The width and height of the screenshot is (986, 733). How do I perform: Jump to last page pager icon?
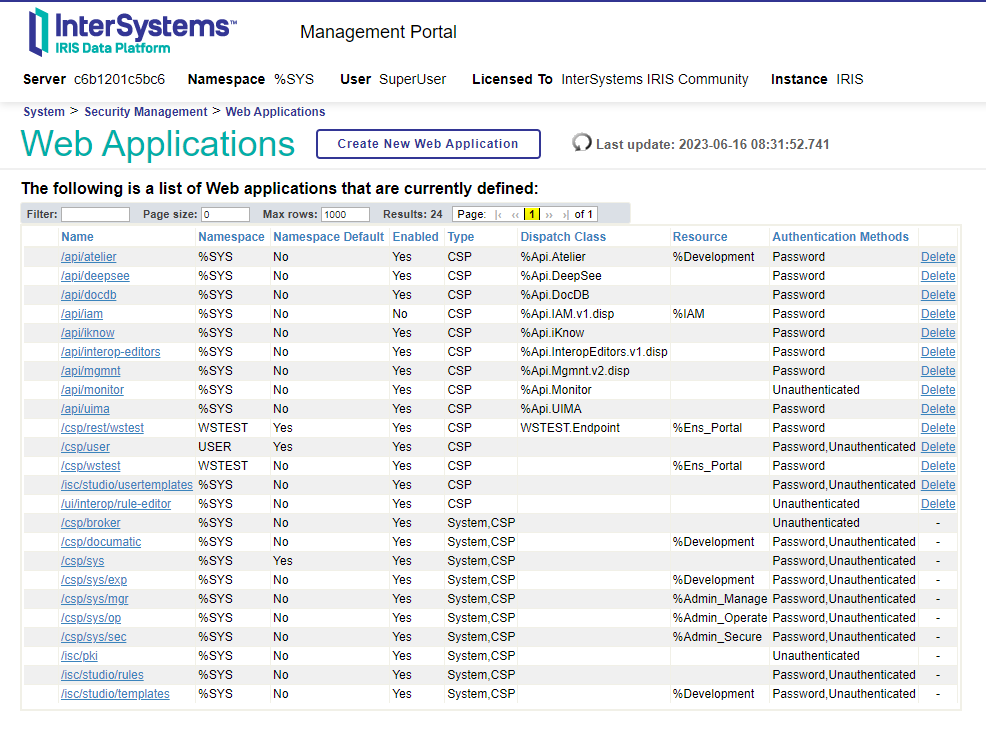click(x=565, y=214)
